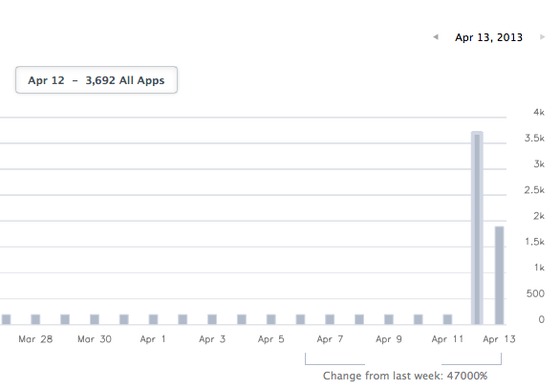The height and width of the screenshot is (389, 560).
Task: Click the '1k' y-axis value
Action: 539,268
